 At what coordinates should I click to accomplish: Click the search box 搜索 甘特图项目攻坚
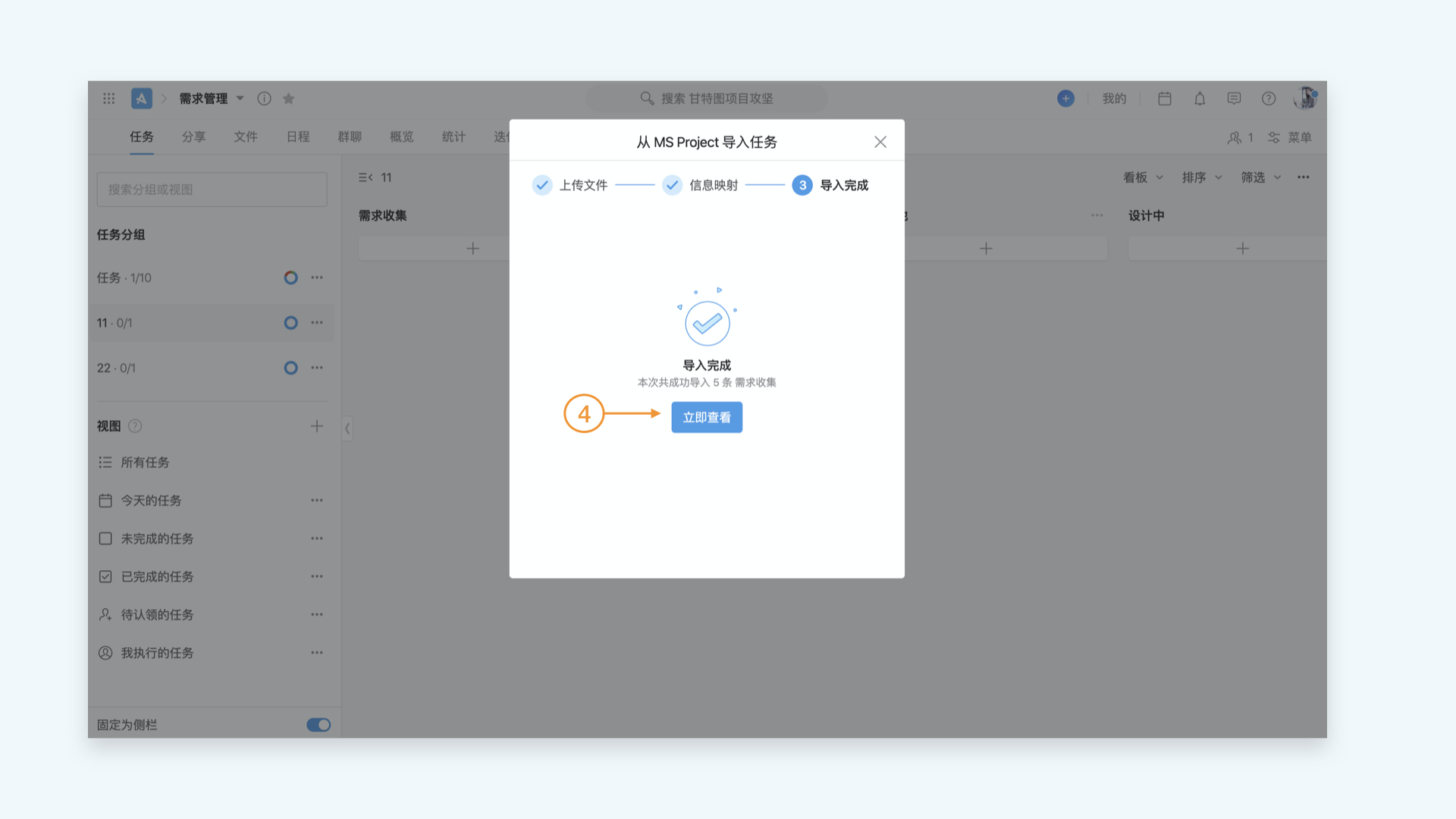click(706, 99)
